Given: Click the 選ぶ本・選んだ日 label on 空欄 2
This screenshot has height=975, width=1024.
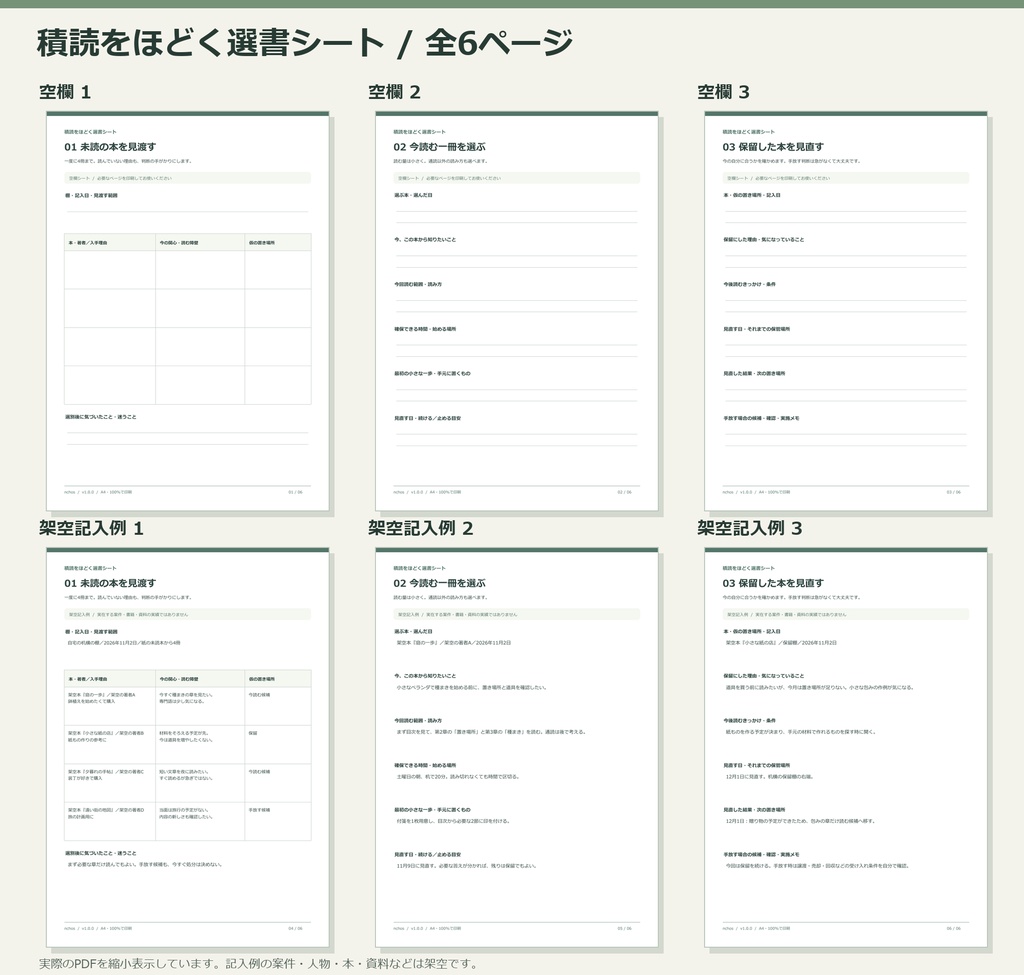Looking at the screenshot, I should (x=413, y=195).
